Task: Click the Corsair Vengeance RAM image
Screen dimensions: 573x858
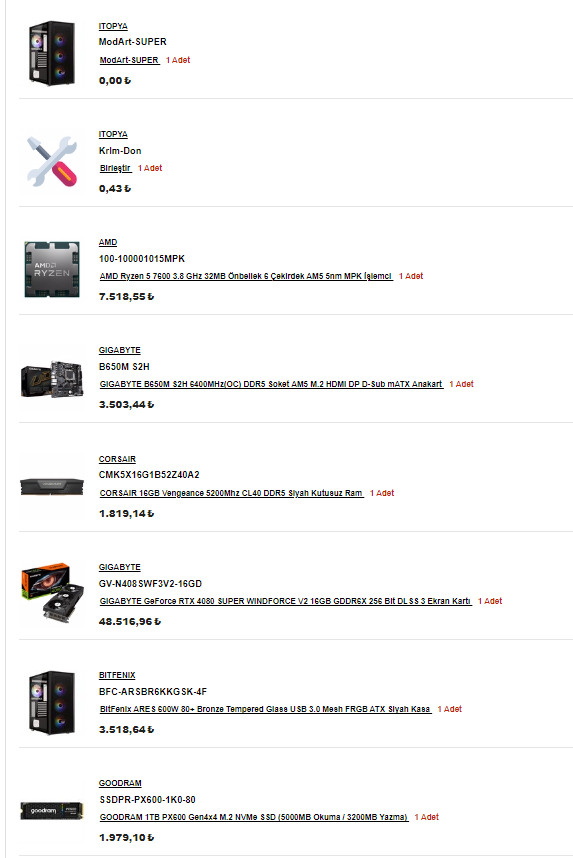Action: (x=52, y=486)
